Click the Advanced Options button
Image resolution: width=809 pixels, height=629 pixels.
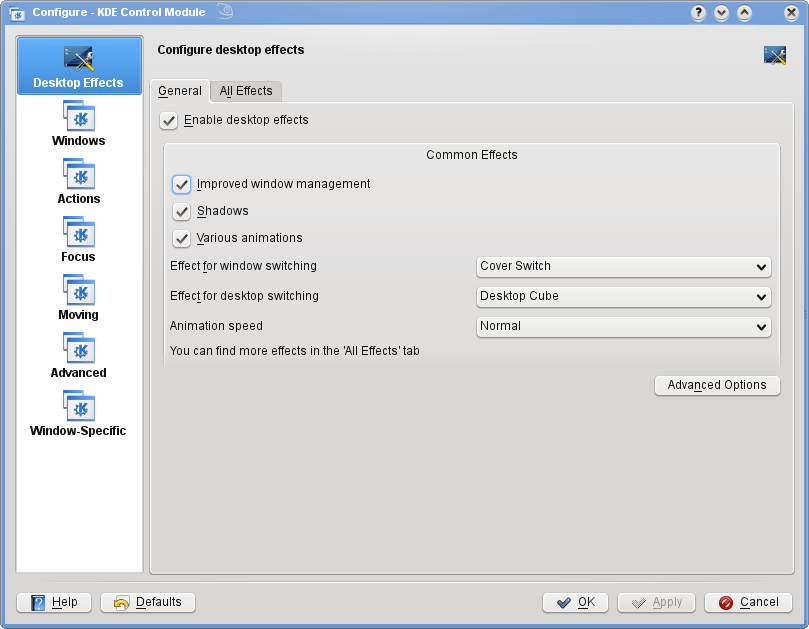pos(717,385)
